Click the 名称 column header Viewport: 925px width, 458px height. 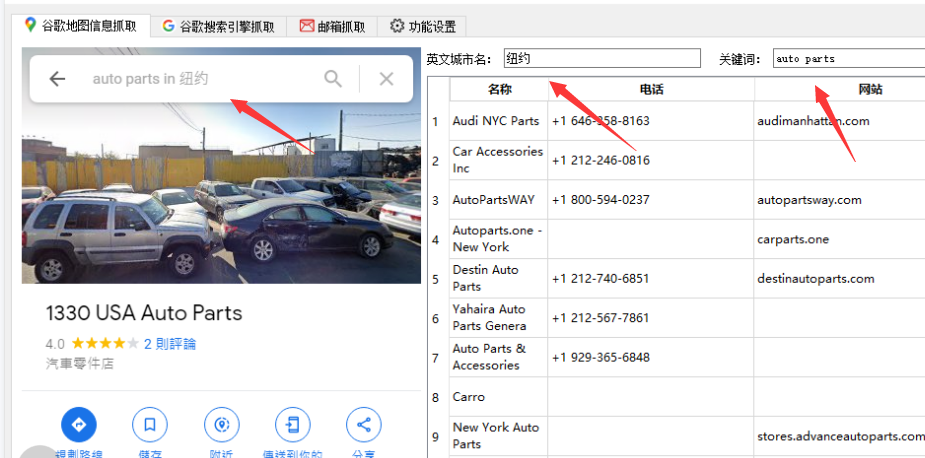pyautogui.click(x=498, y=89)
